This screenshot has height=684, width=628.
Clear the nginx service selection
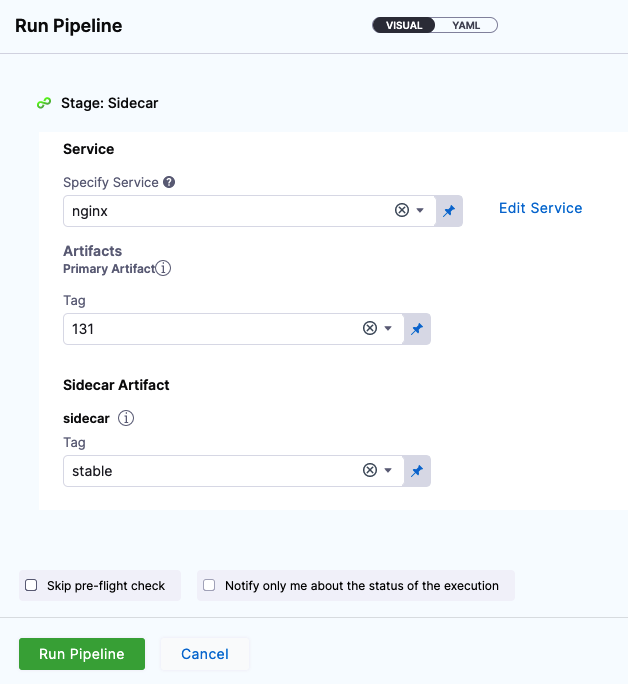click(402, 211)
